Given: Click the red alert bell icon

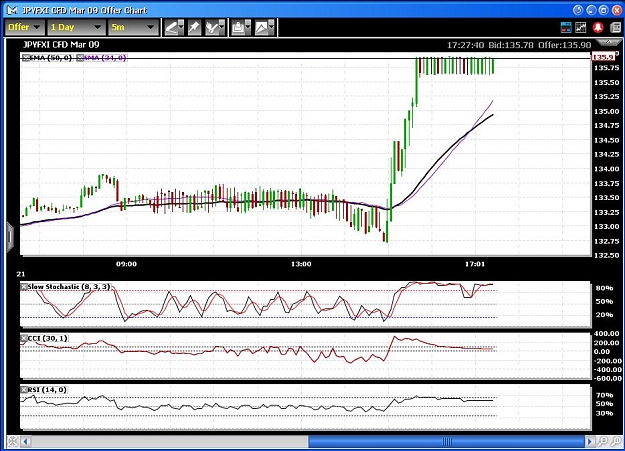Looking at the screenshot, I should click(x=598, y=27).
